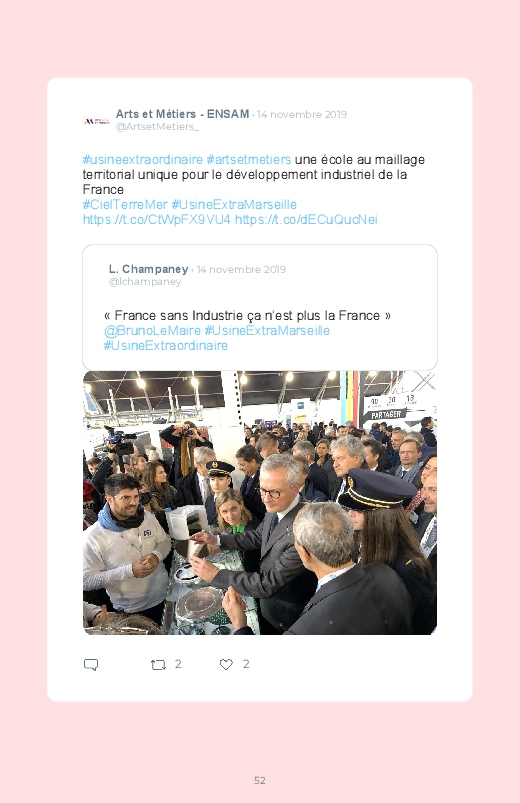Open #UsineExtraMarseille in the main tweet

tap(234, 204)
